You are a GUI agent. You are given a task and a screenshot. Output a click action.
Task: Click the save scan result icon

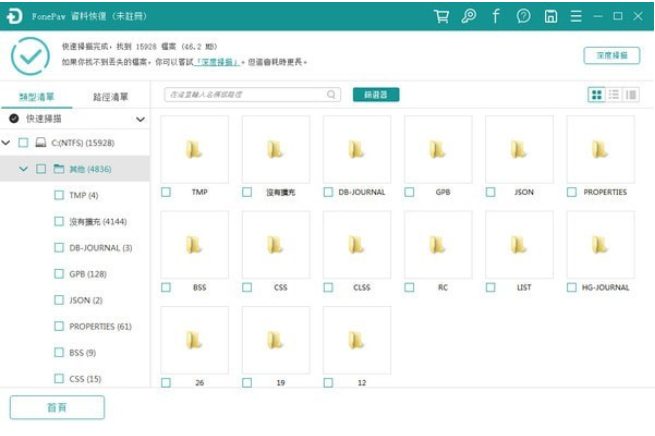pyautogui.click(x=551, y=16)
